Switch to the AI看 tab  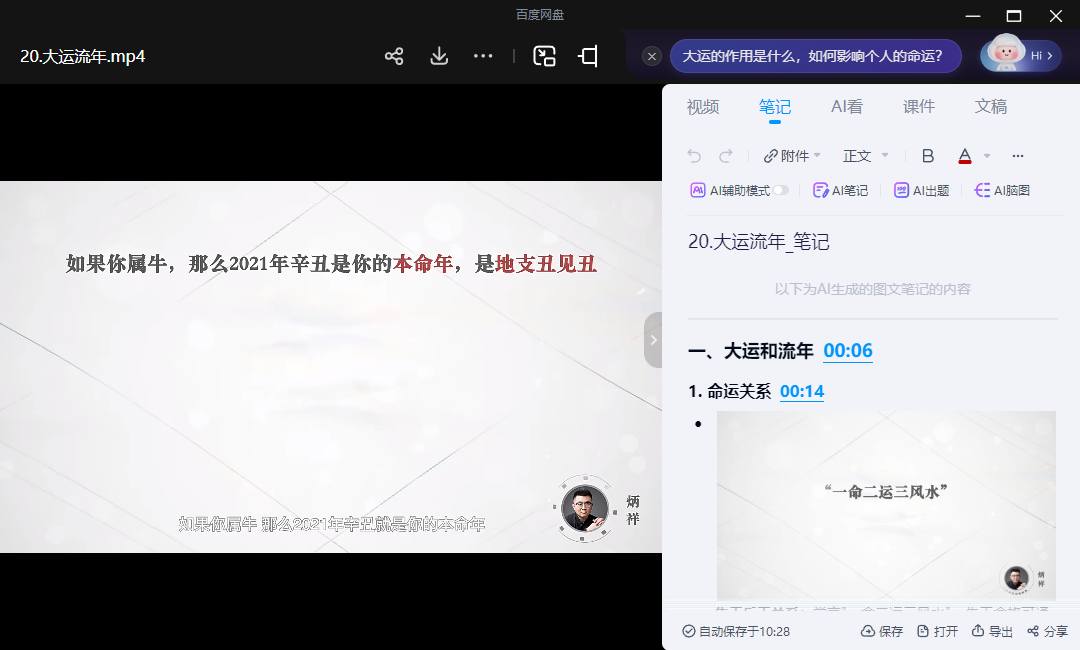(847, 106)
